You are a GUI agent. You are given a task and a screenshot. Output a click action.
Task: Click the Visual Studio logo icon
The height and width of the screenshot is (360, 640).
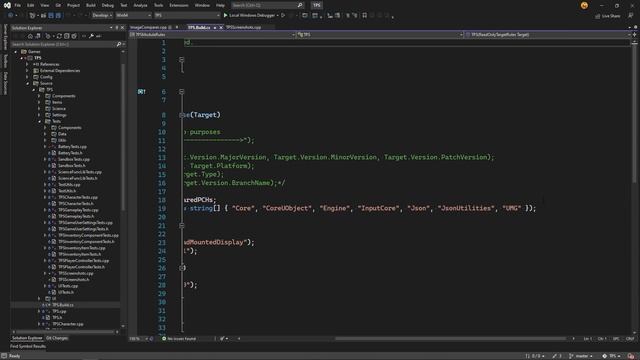(x=7, y=5)
